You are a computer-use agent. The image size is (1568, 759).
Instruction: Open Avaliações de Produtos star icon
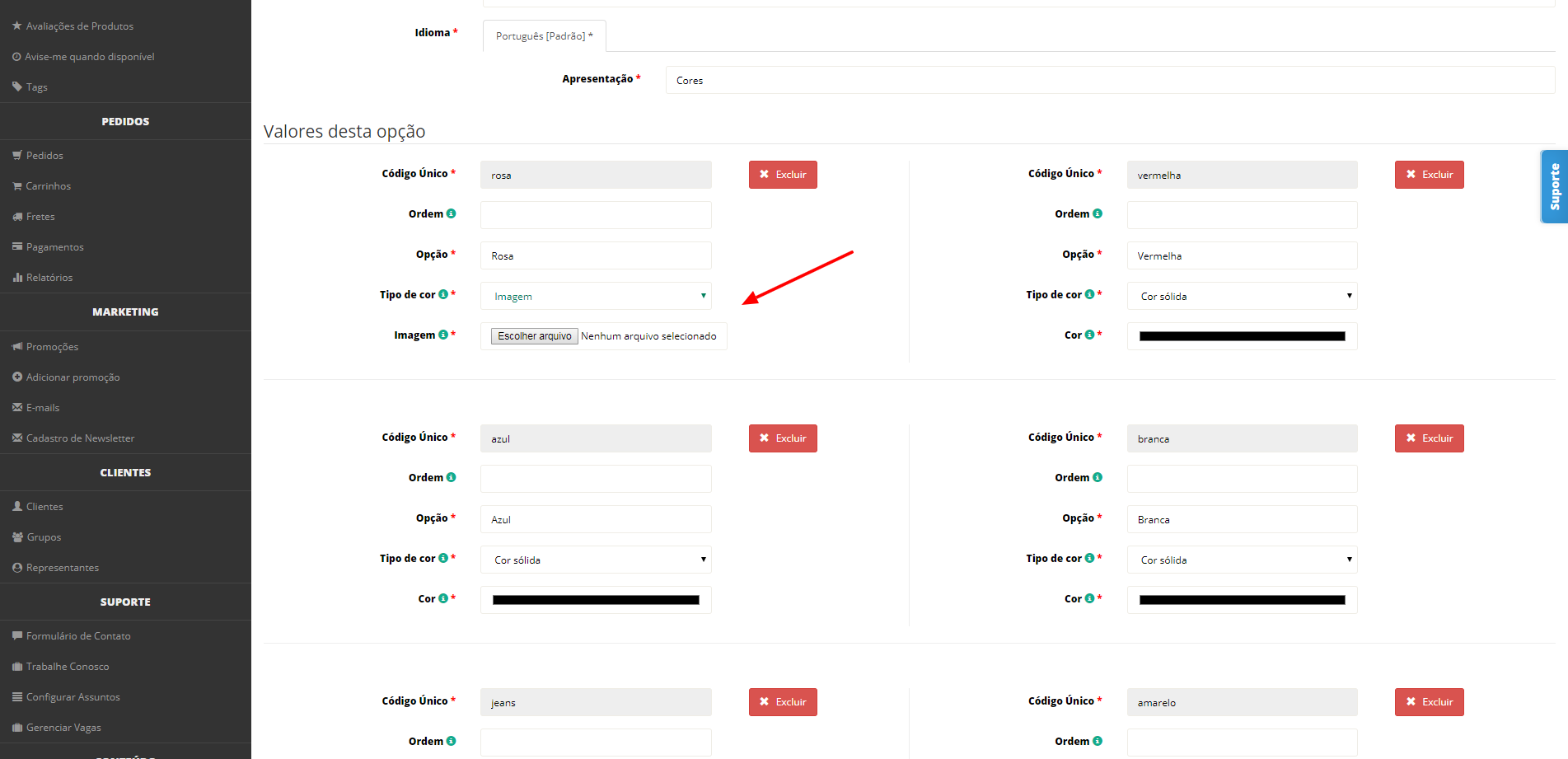pyautogui.click(x=16, y=26)
